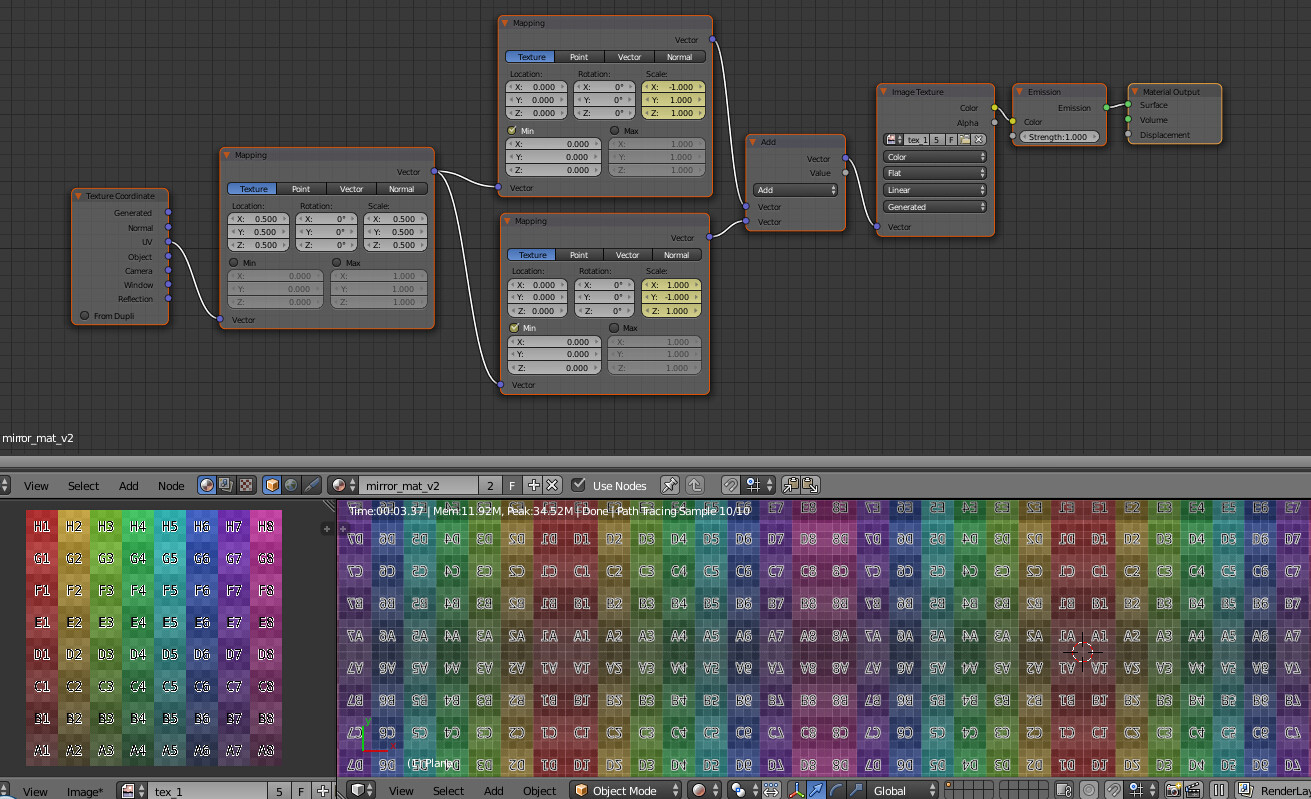
Task: Enable Min checkbox in left Mapping node
Action: (x=234, y=262)
